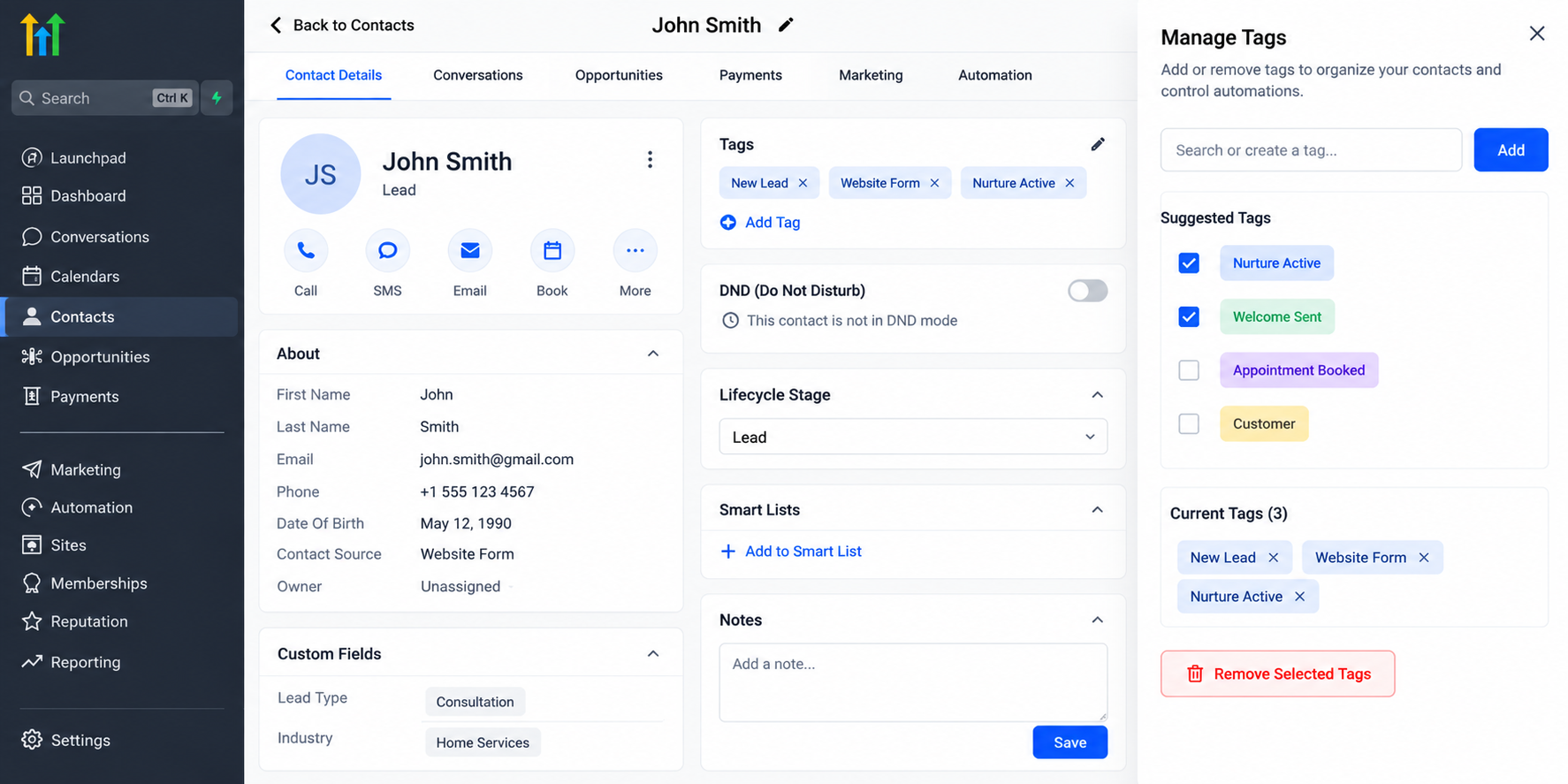Screen dimensions: 1568x784
Task: Click the JS contact avatar
Action: (x=321, y=174)
